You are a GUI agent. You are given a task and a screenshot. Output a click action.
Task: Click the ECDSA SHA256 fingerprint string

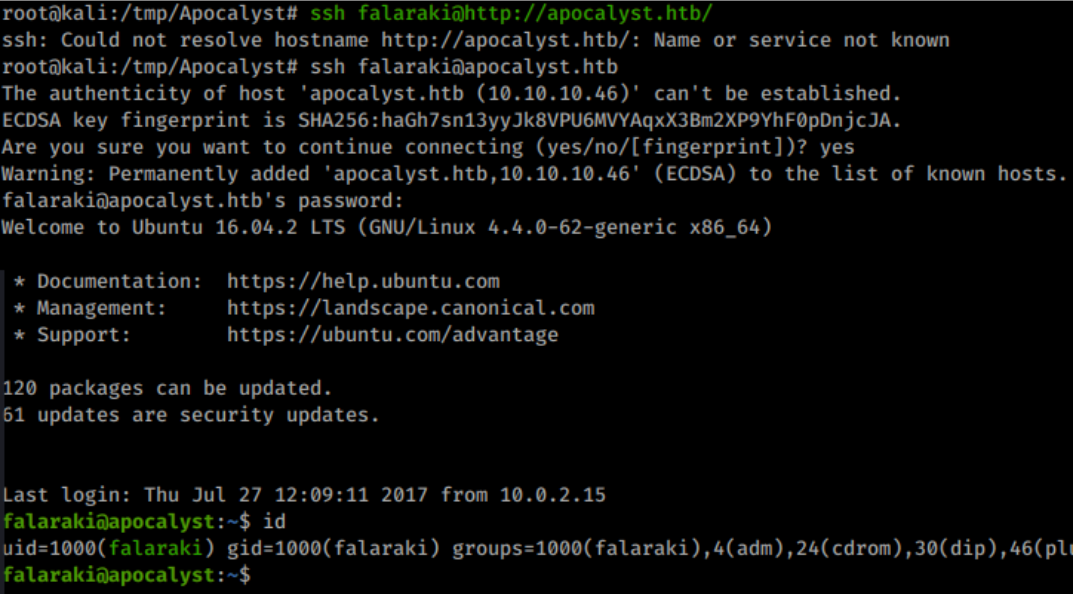click(595, 121)
